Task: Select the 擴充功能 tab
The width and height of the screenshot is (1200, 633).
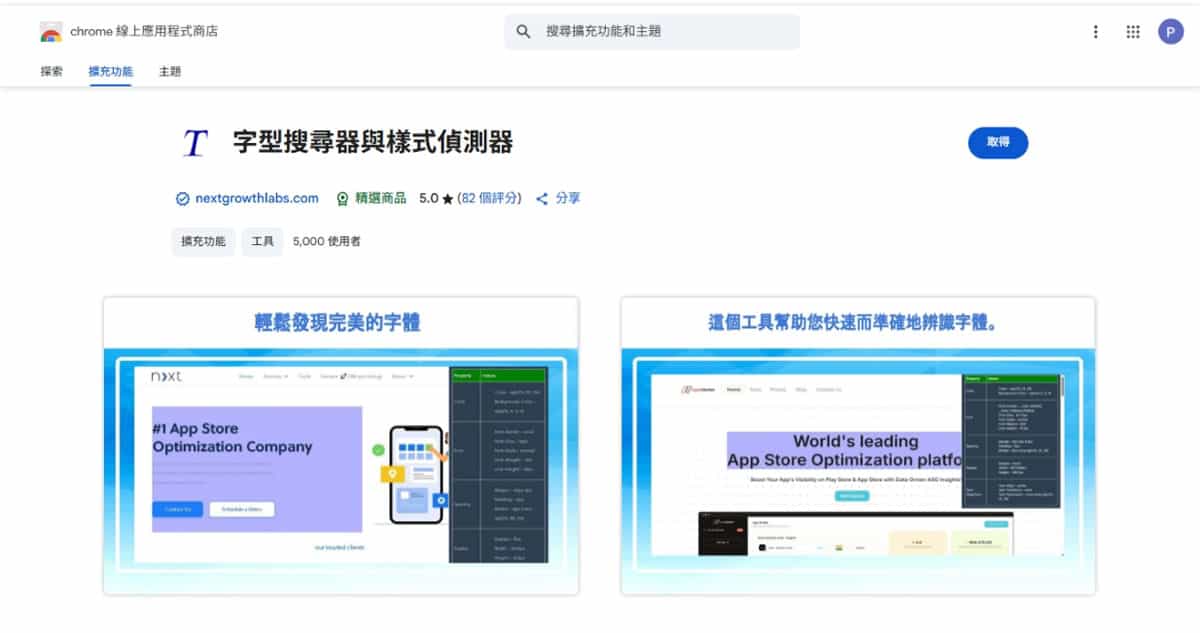Action: click(x=110, y=72)
